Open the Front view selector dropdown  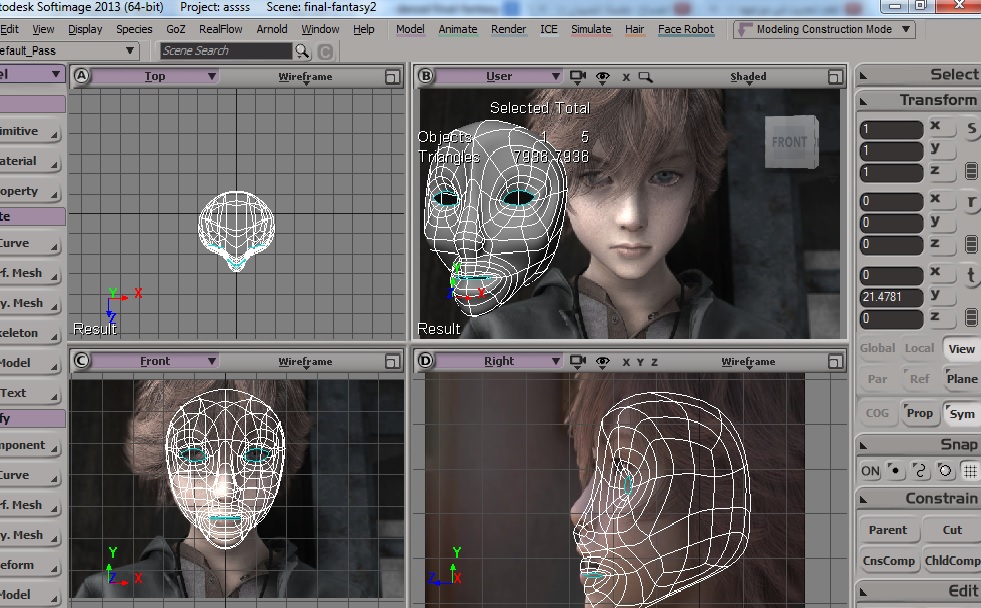click(x=155, y=361)
